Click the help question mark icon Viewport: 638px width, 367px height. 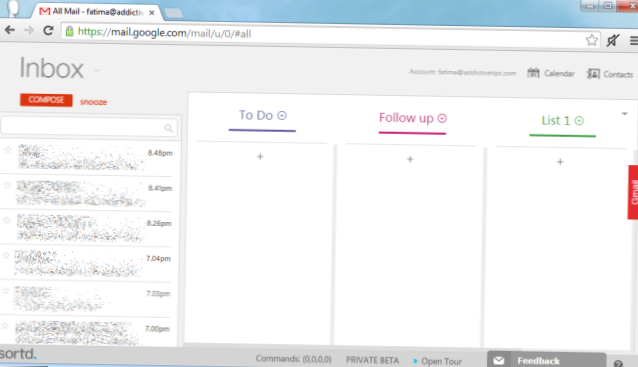click(618, 363)
